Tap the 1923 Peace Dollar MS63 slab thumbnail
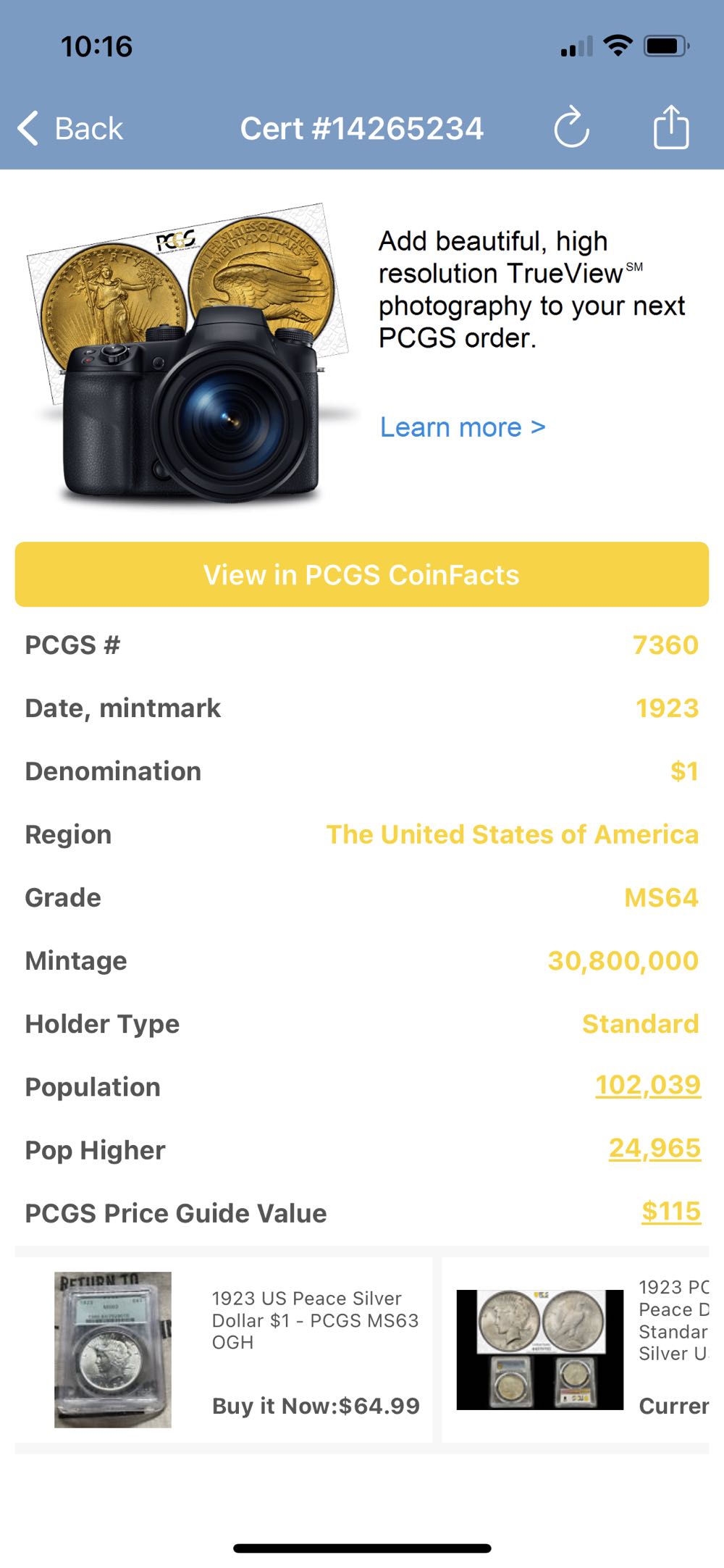 (x=113, y=1349)
